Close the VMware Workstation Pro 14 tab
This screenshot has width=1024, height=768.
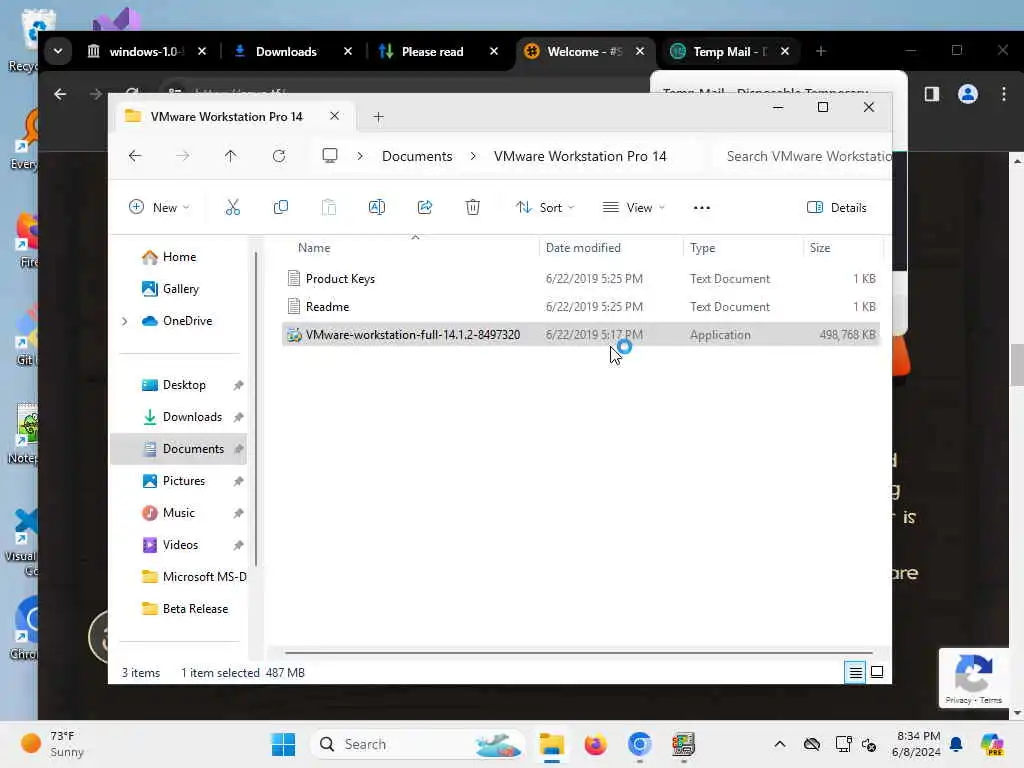pos(334,116)
